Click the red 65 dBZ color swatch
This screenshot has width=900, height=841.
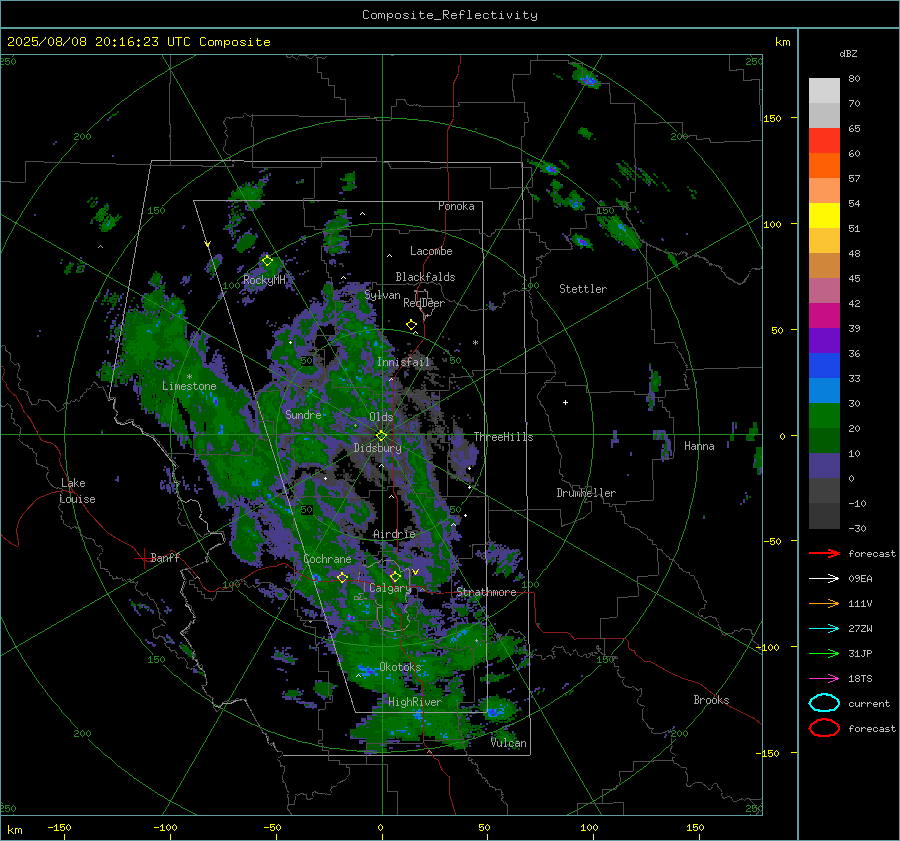point(824,141)
